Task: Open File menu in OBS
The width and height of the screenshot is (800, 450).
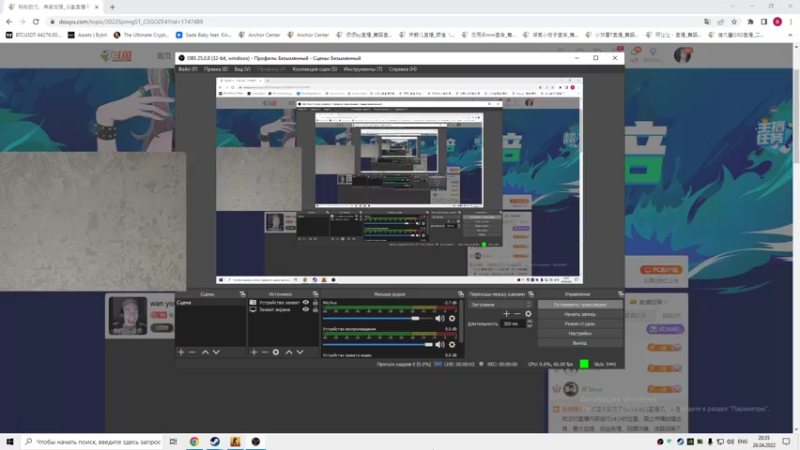Action: [188, 69]
